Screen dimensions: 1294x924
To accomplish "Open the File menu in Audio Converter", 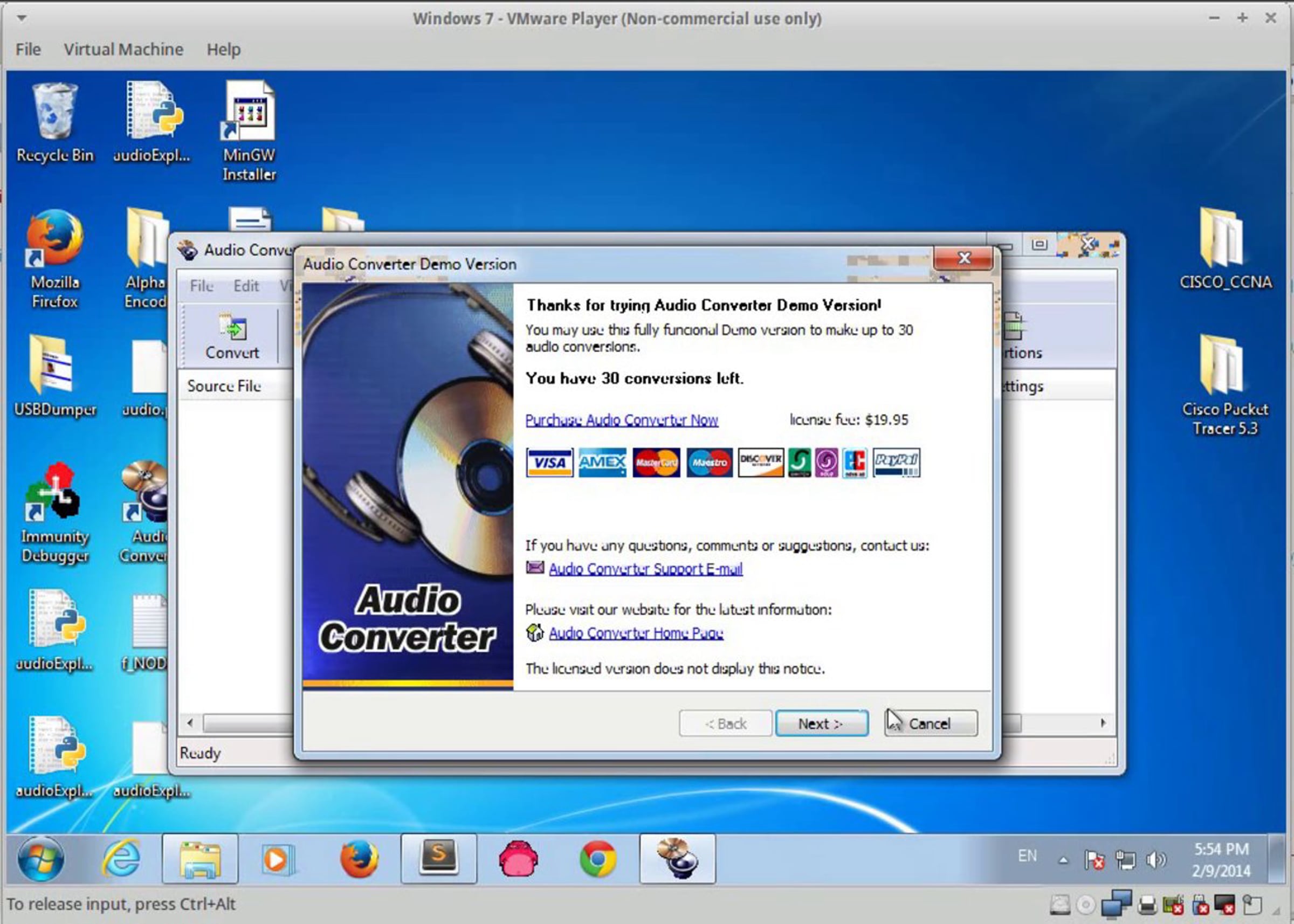I will click(202, 286).
